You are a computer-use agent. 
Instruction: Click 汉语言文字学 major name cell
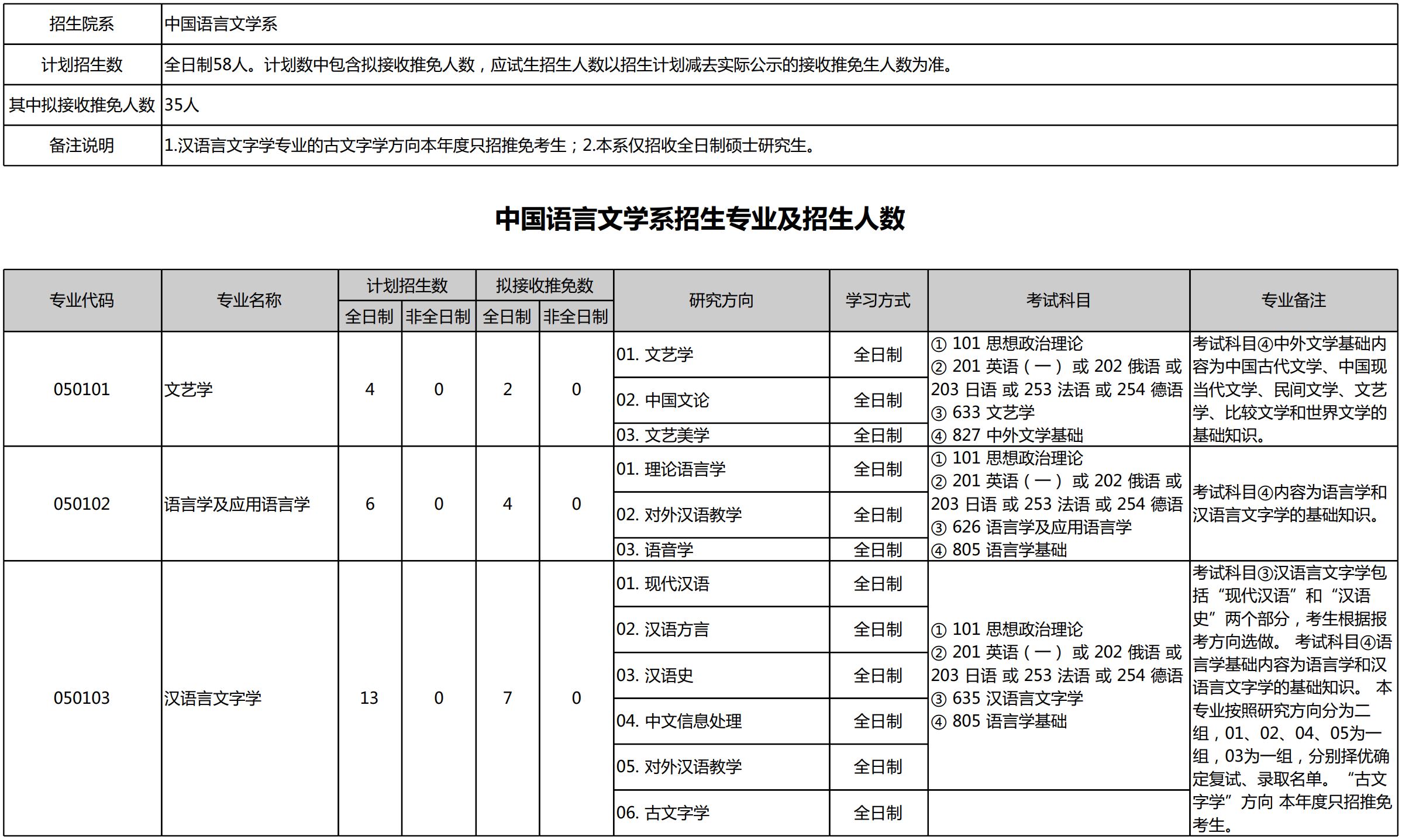point(213,698)
